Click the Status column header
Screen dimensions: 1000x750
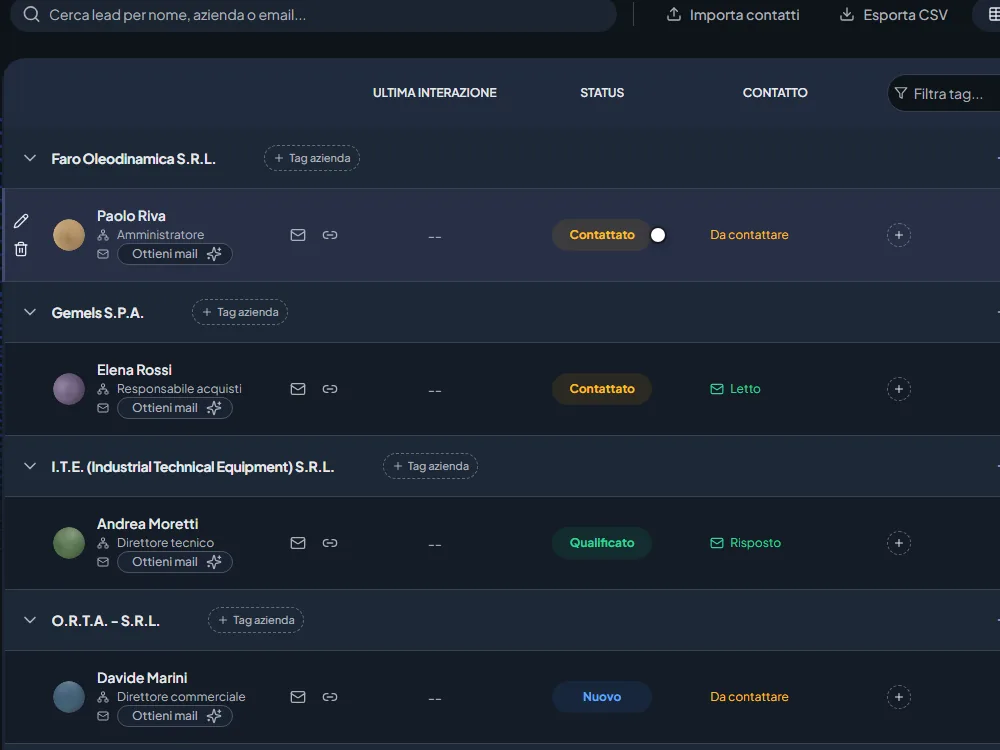[602, 92]
